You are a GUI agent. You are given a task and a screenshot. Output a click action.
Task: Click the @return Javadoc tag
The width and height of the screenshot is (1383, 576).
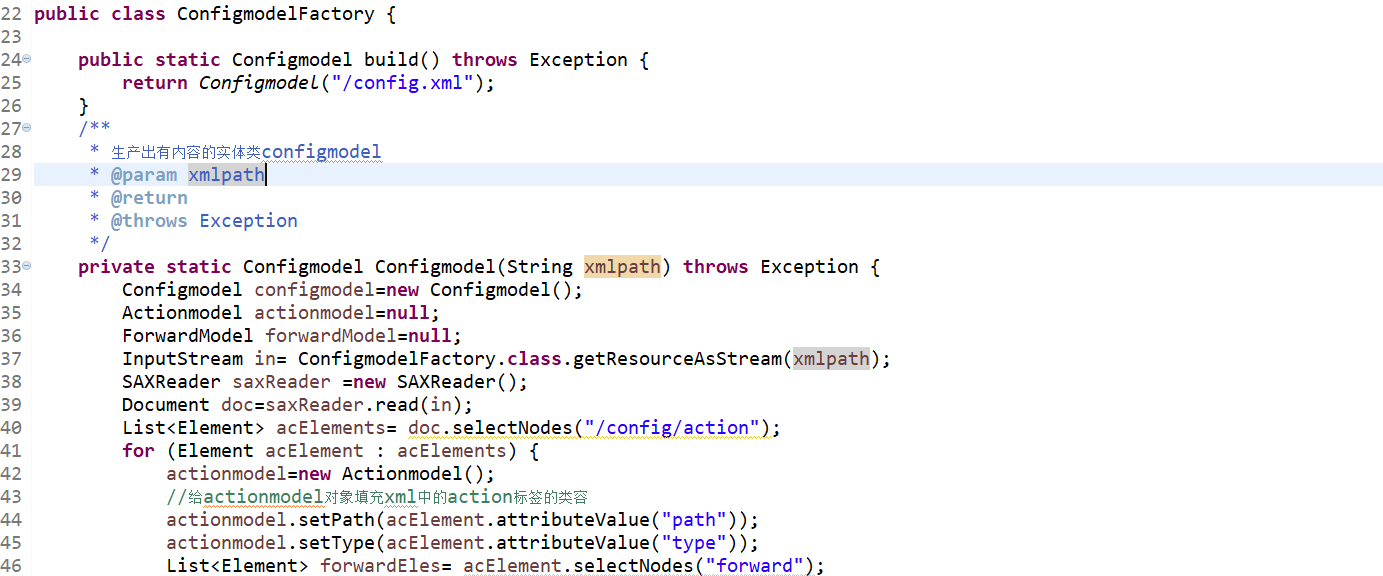point(149,198)
